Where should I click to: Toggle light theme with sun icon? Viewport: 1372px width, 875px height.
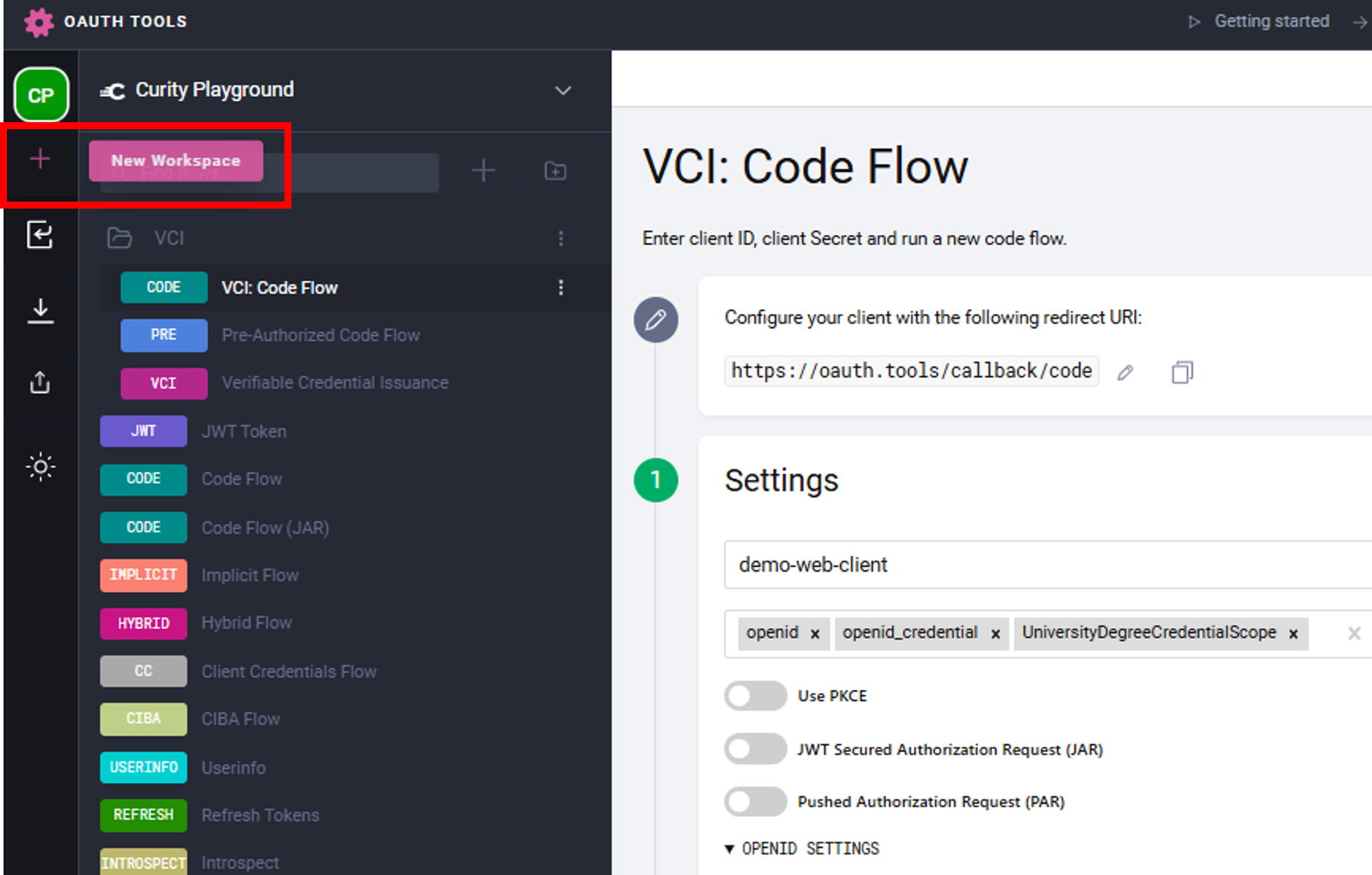[x=41, y=466]
